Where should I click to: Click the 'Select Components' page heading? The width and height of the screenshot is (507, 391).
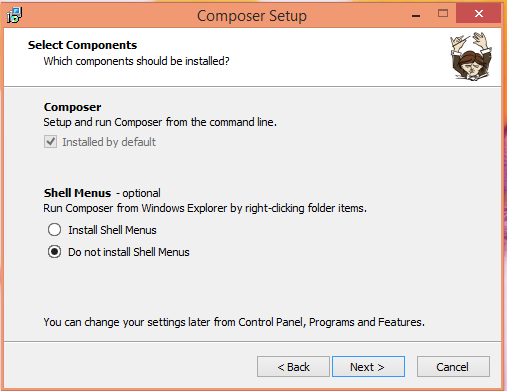coord(82,45)
